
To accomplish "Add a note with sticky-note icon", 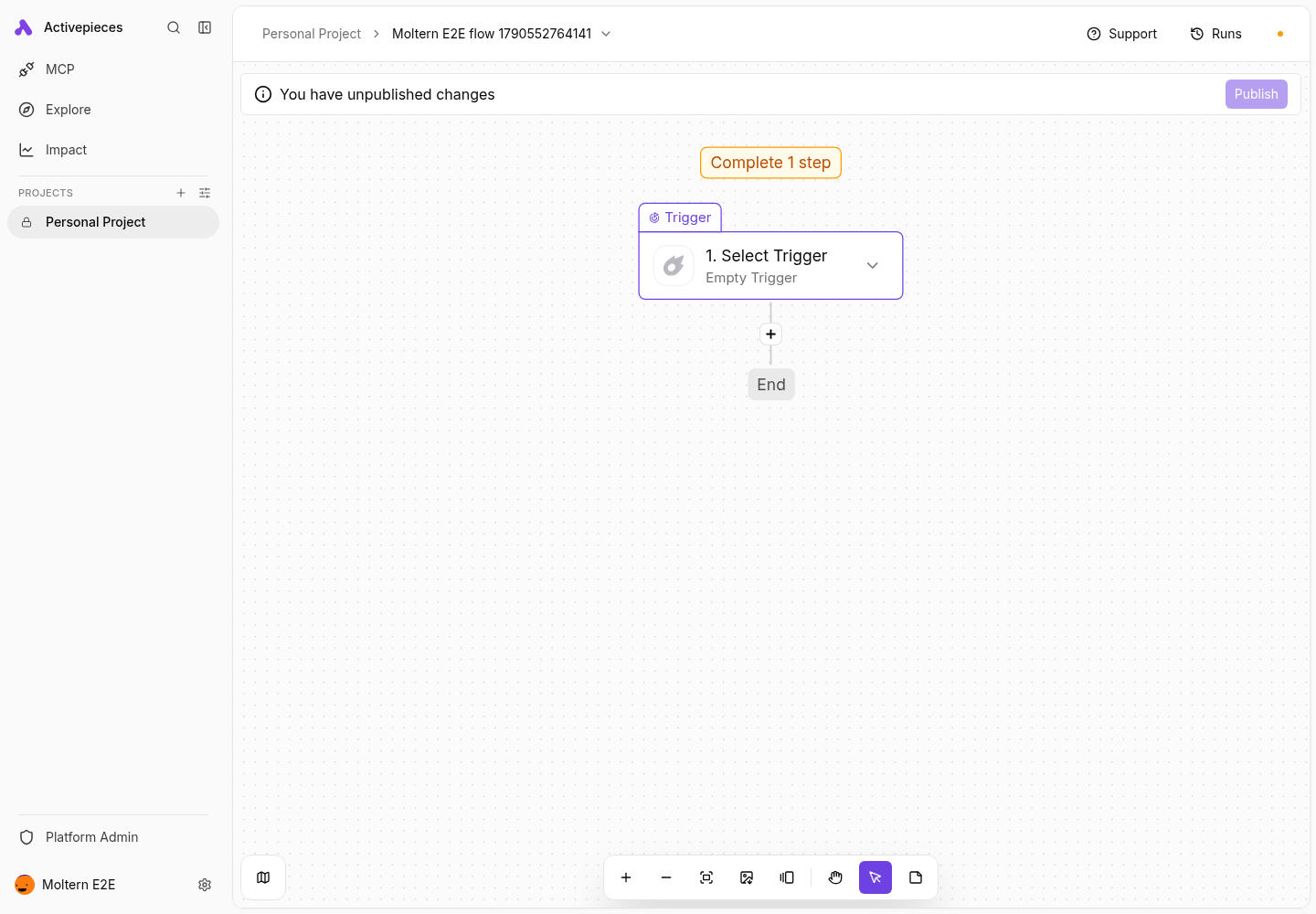I will [916, 877].
